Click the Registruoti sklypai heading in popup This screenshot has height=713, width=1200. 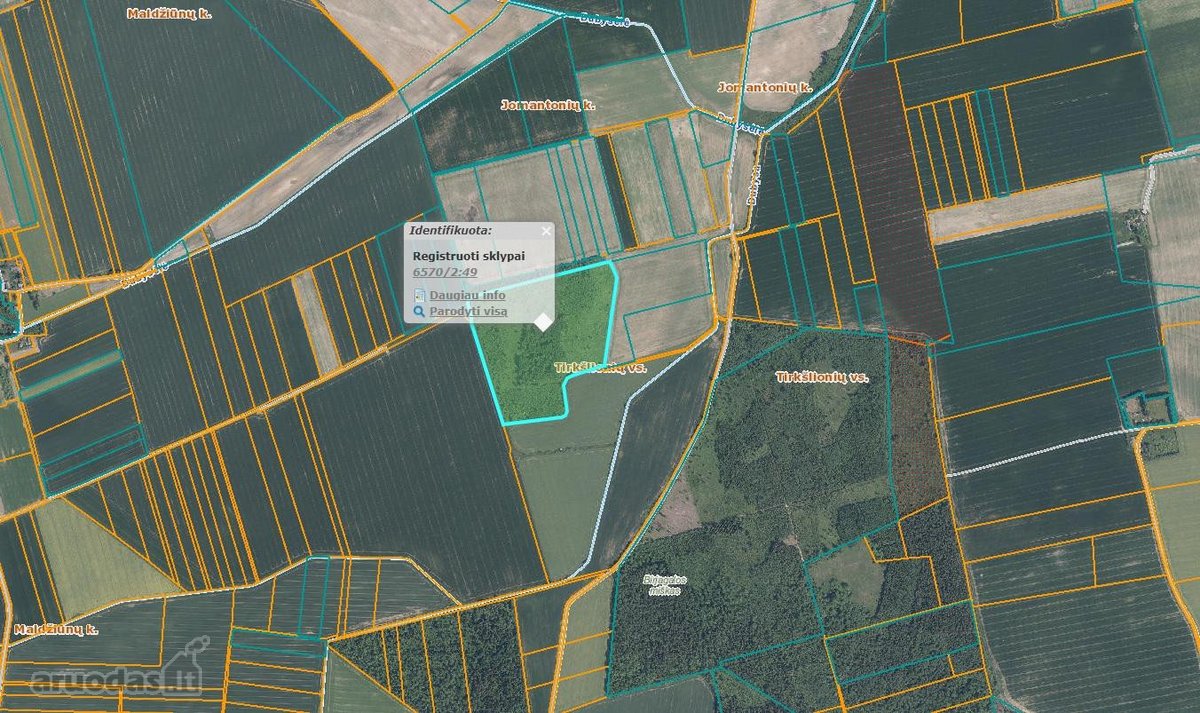[469, 256]
